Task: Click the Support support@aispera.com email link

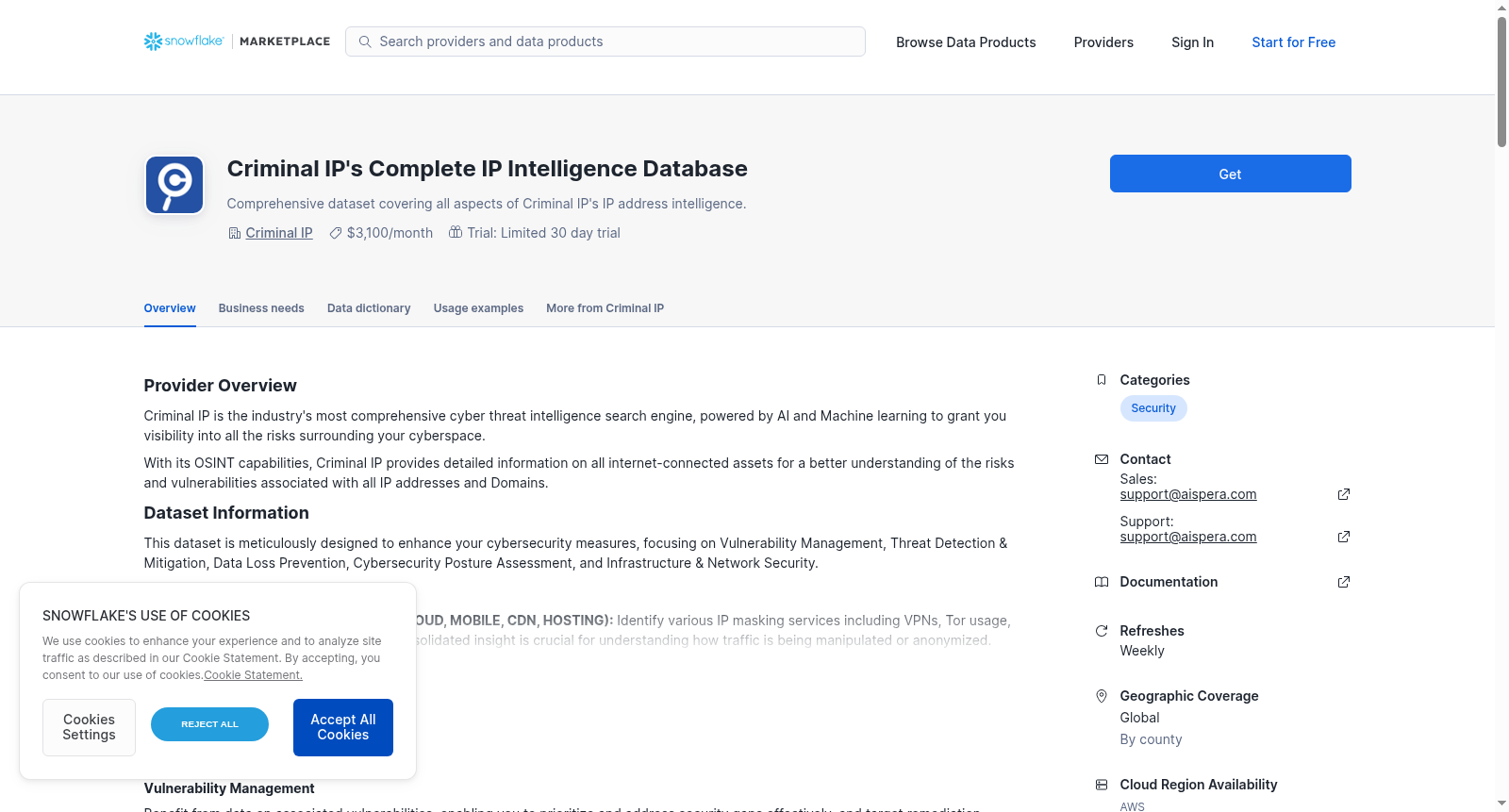Action: coord(1188,537)
